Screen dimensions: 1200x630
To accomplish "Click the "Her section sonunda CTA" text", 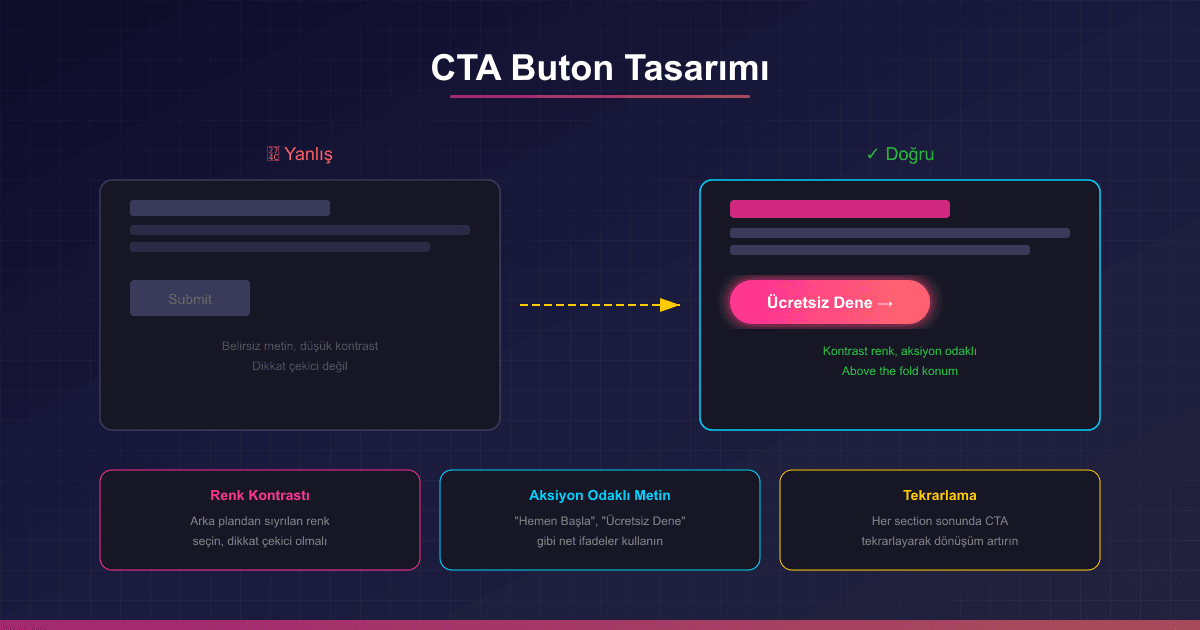I will pyautogui.click(x=940, y=521).
